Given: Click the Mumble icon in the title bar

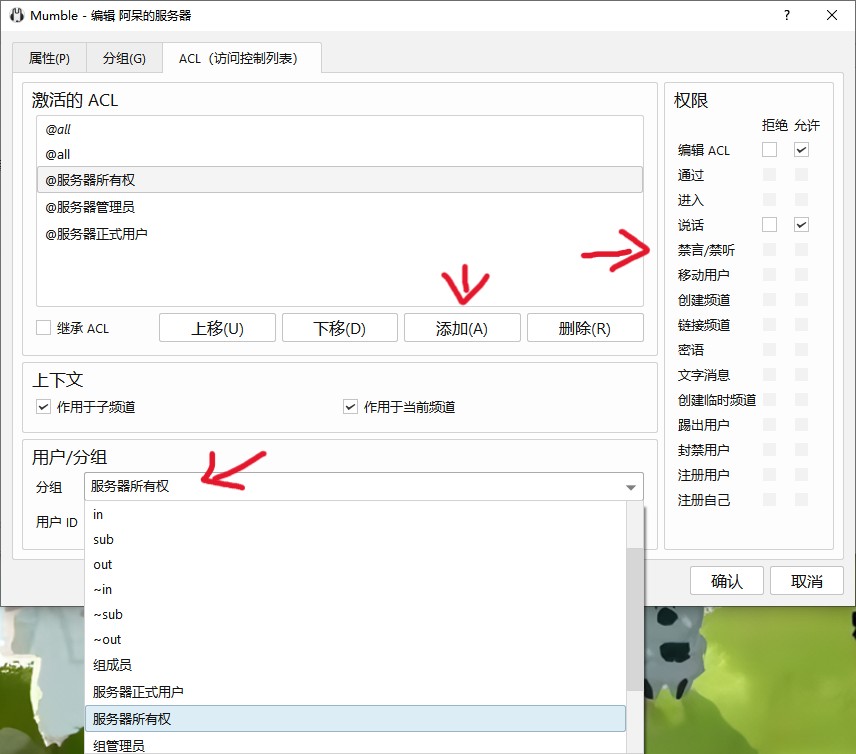Looking at the screenshot, I should click(x=15, y=15).
